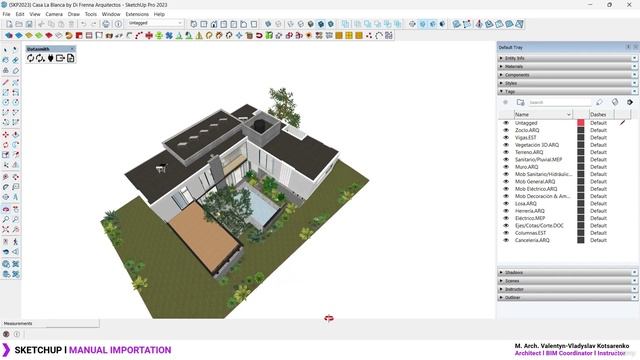The width and height of the screenshot is (640, 360).
Task: Select the Move tool with red arrows
Action: click(5, 135)
